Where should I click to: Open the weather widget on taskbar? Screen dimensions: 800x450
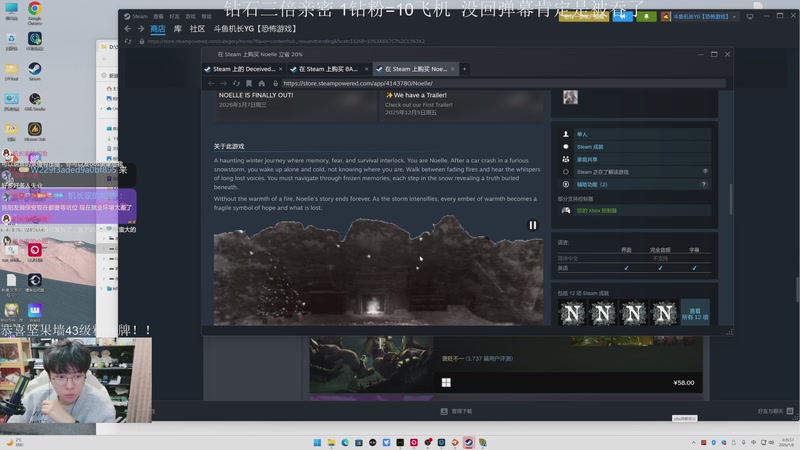pos(14,442)
